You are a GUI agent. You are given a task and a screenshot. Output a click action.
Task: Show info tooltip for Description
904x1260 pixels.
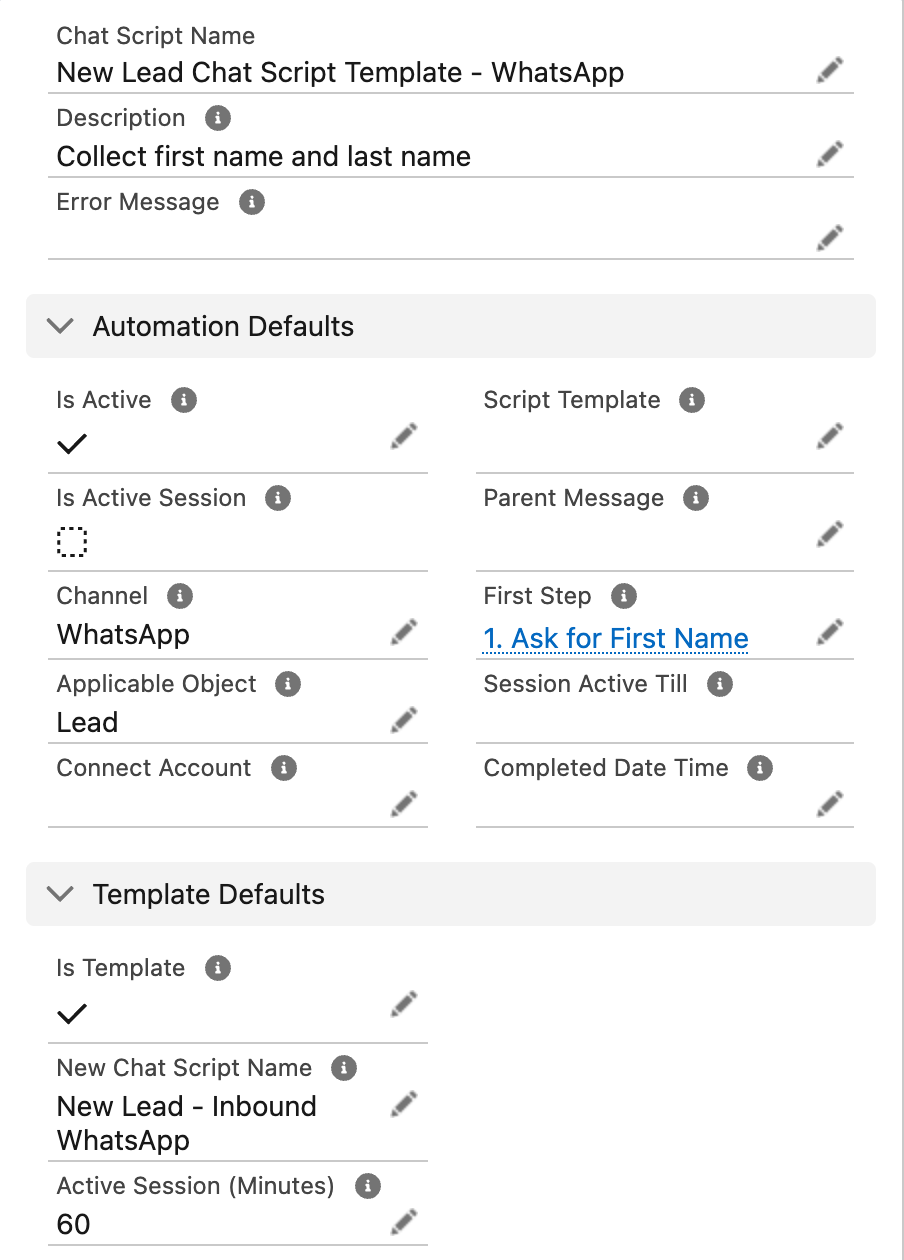[x=218, y=118]
